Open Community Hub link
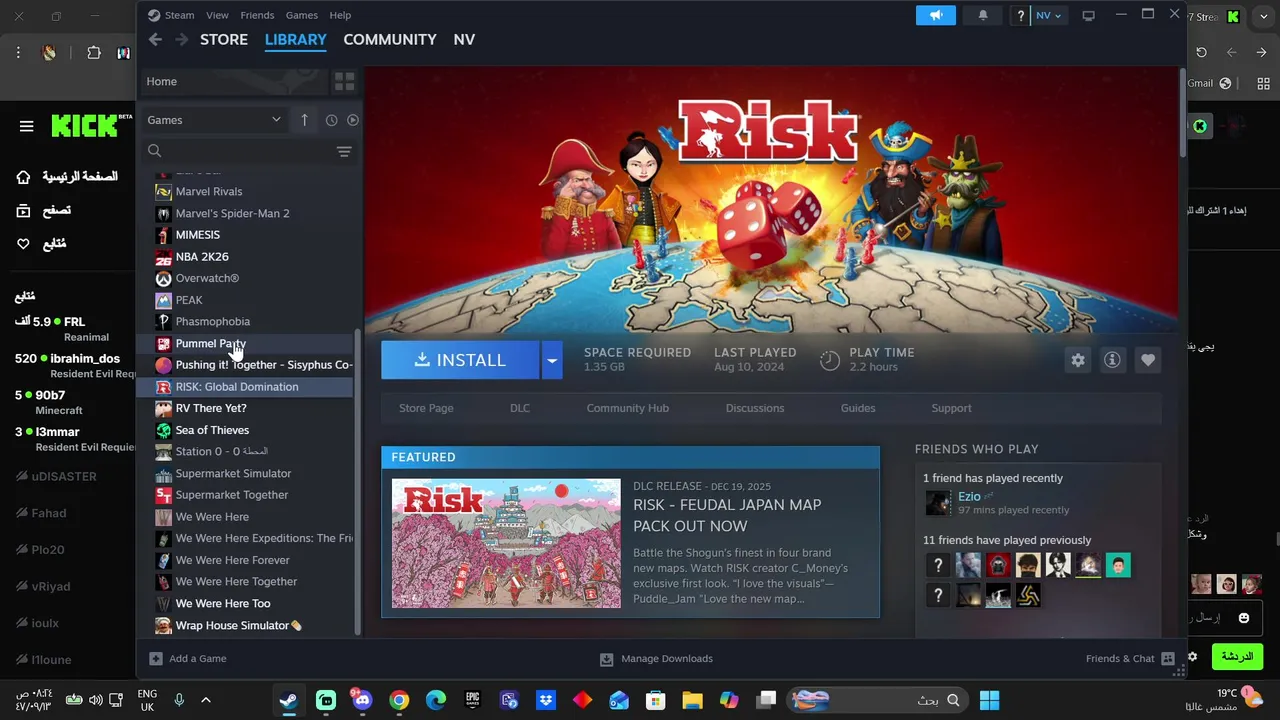The image size is (1280, 720). [x=628, y=408]
